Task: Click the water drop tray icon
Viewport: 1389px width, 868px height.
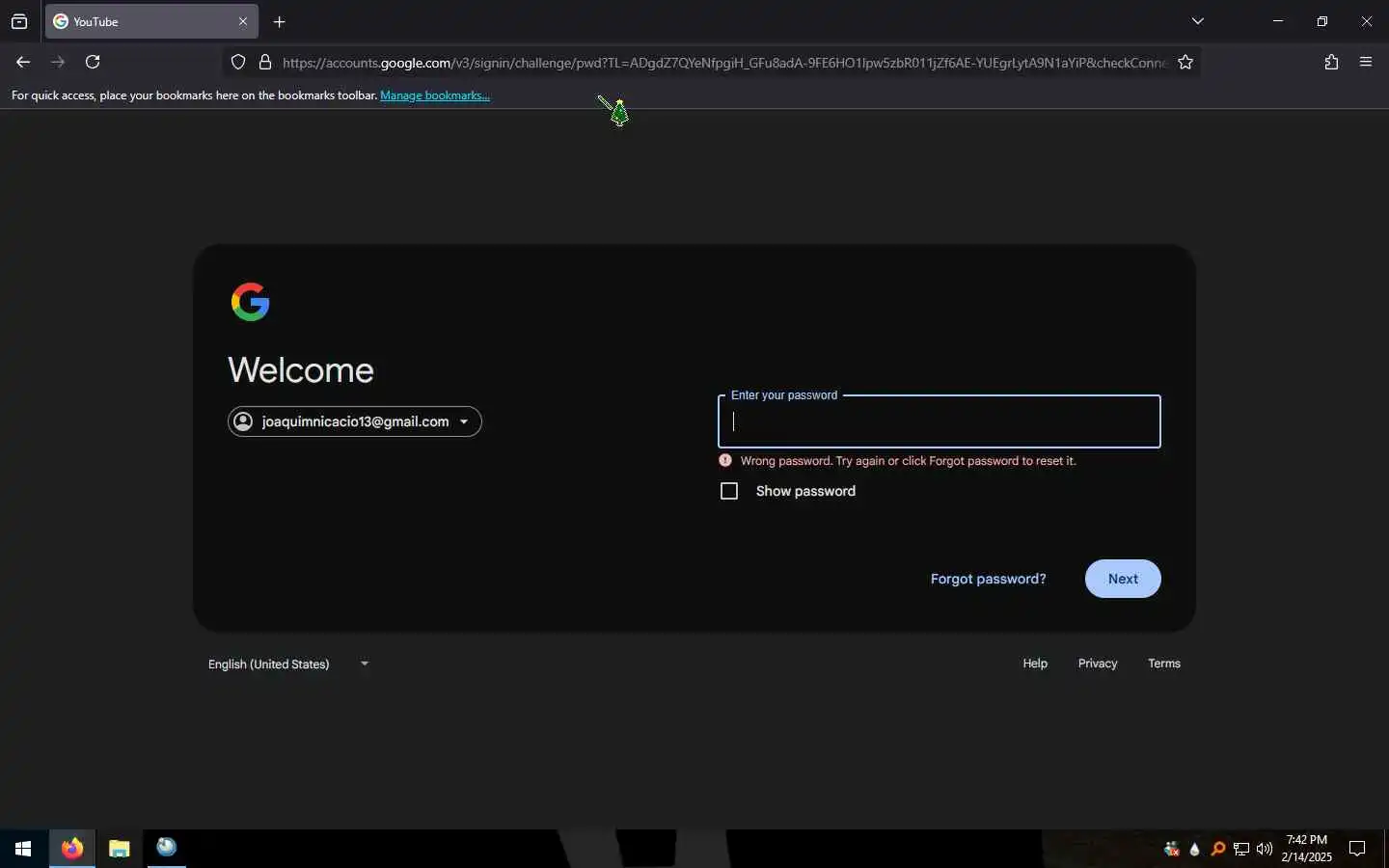Action: pos(1195,849)
